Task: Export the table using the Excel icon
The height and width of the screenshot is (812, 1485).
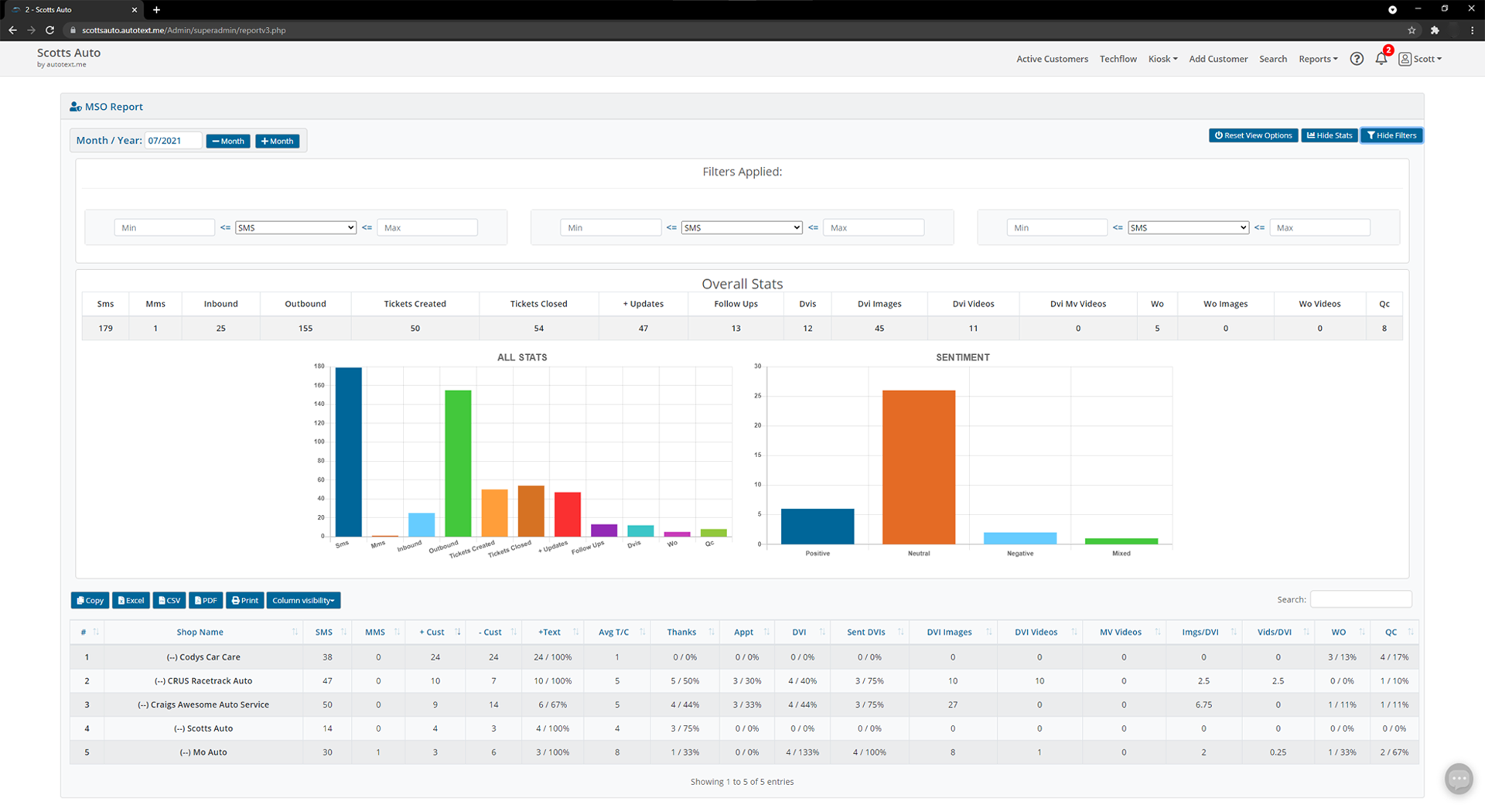Action: pos(131,600)
